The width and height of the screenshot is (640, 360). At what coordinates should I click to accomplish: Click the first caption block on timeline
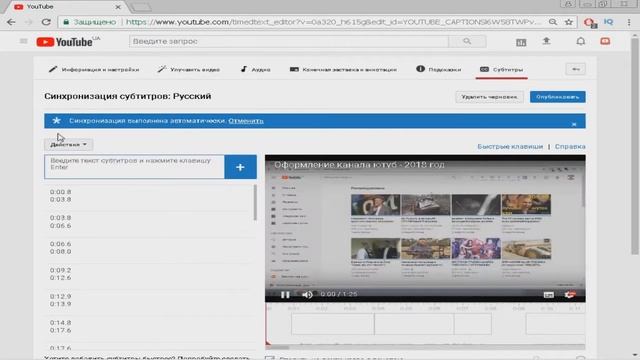tap(333, 324)
